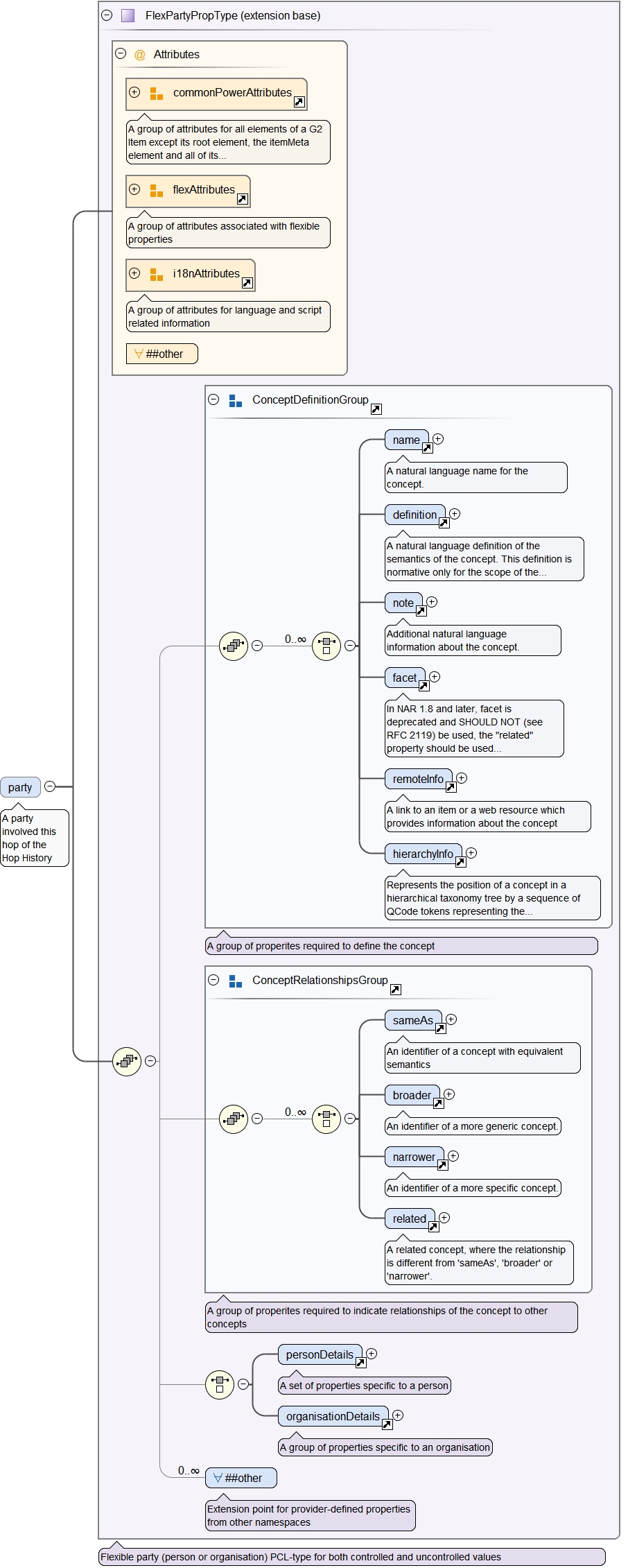This screenshot has width=637, height=1568.
Task: Click the reference arrow on ConceptDefinitionGroup
Action: [x=376, y=409]
